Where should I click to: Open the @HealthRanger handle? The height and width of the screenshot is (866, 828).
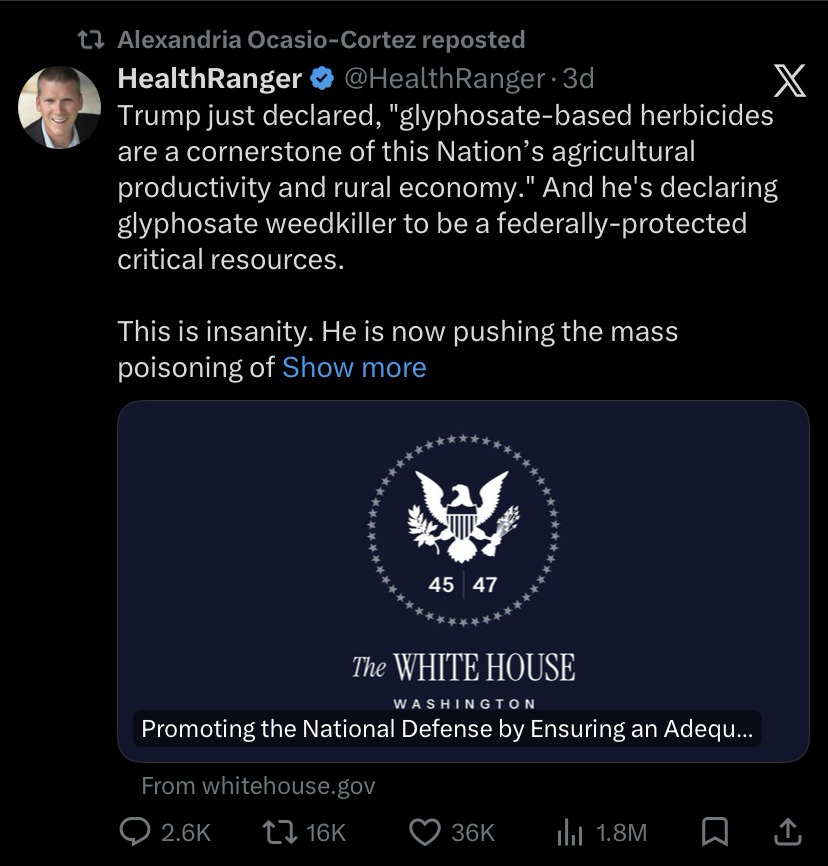tap(444, 78)
